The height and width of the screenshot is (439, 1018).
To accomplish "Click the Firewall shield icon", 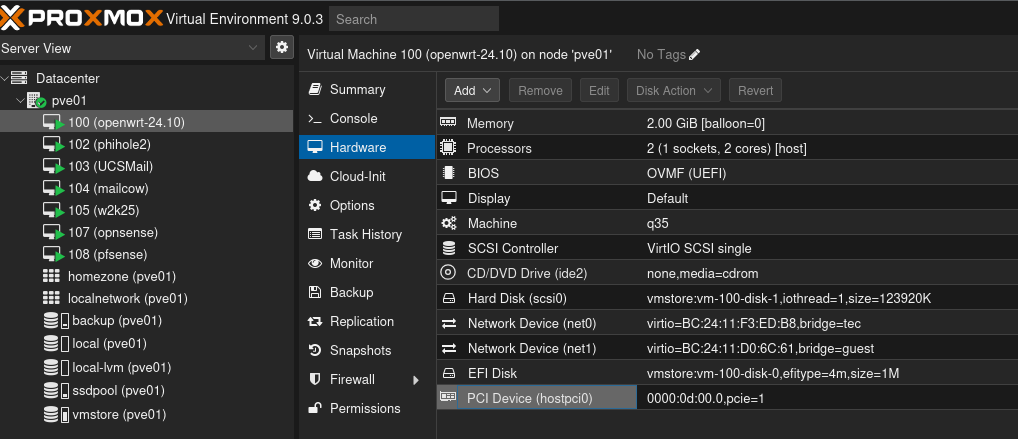I will [x=315, y=379].
